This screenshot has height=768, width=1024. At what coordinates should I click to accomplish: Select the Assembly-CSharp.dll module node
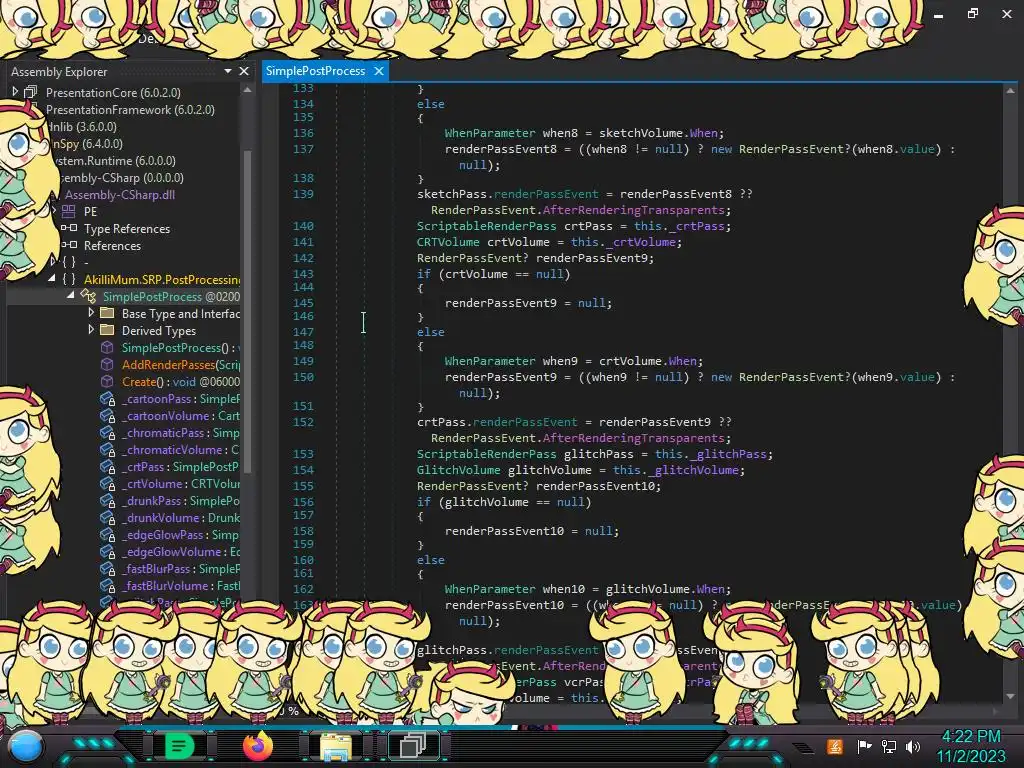(120, 195)
